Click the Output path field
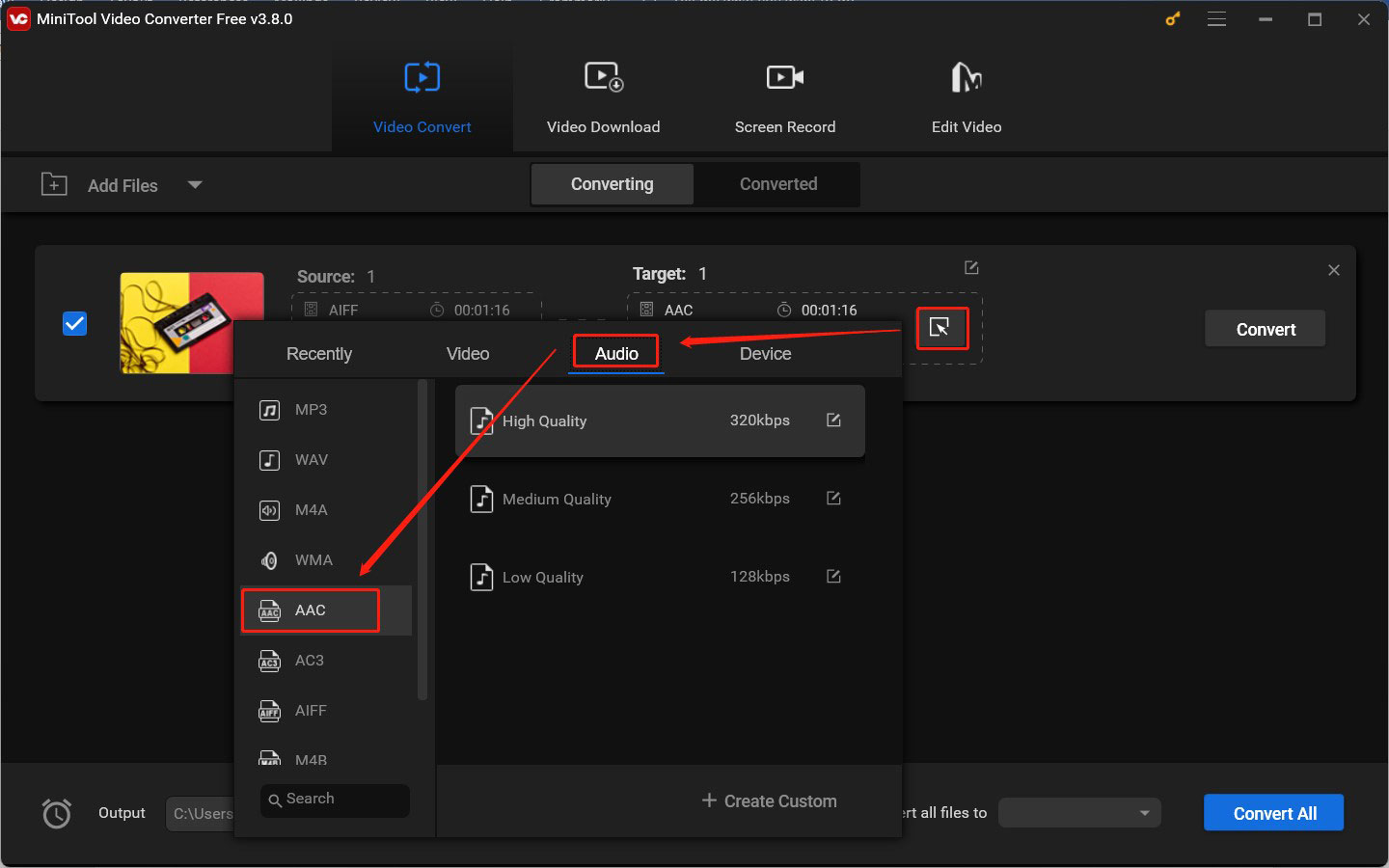This screenshot has width=1389, height=868. [201, 814]
